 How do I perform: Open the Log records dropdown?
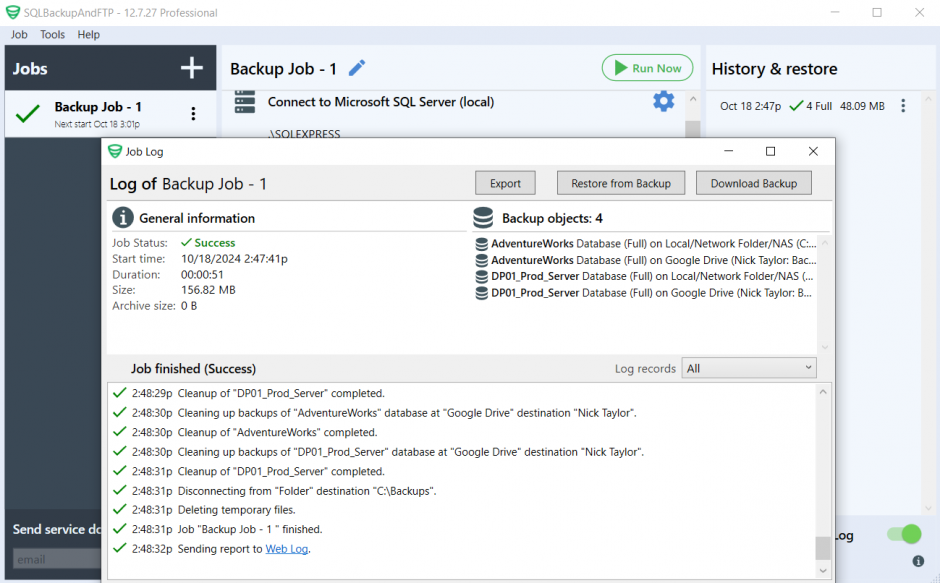coord(749,368)
